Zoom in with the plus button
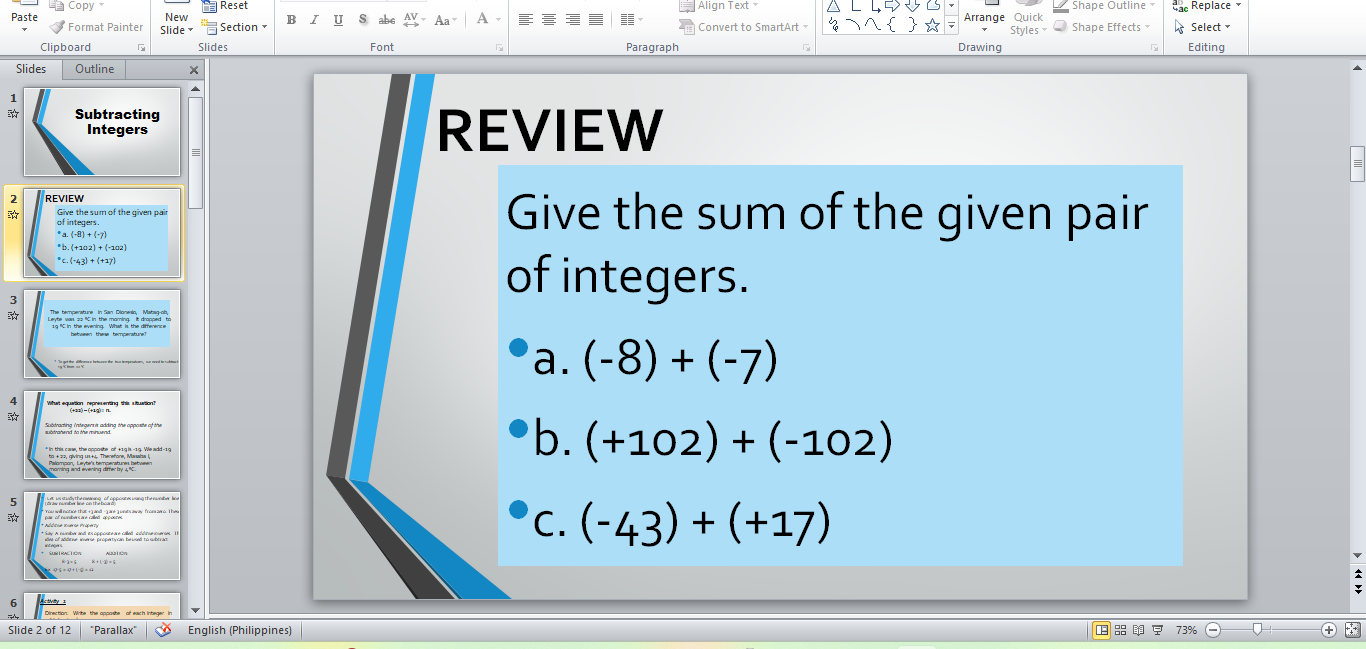 click(x=1329, y=630)
